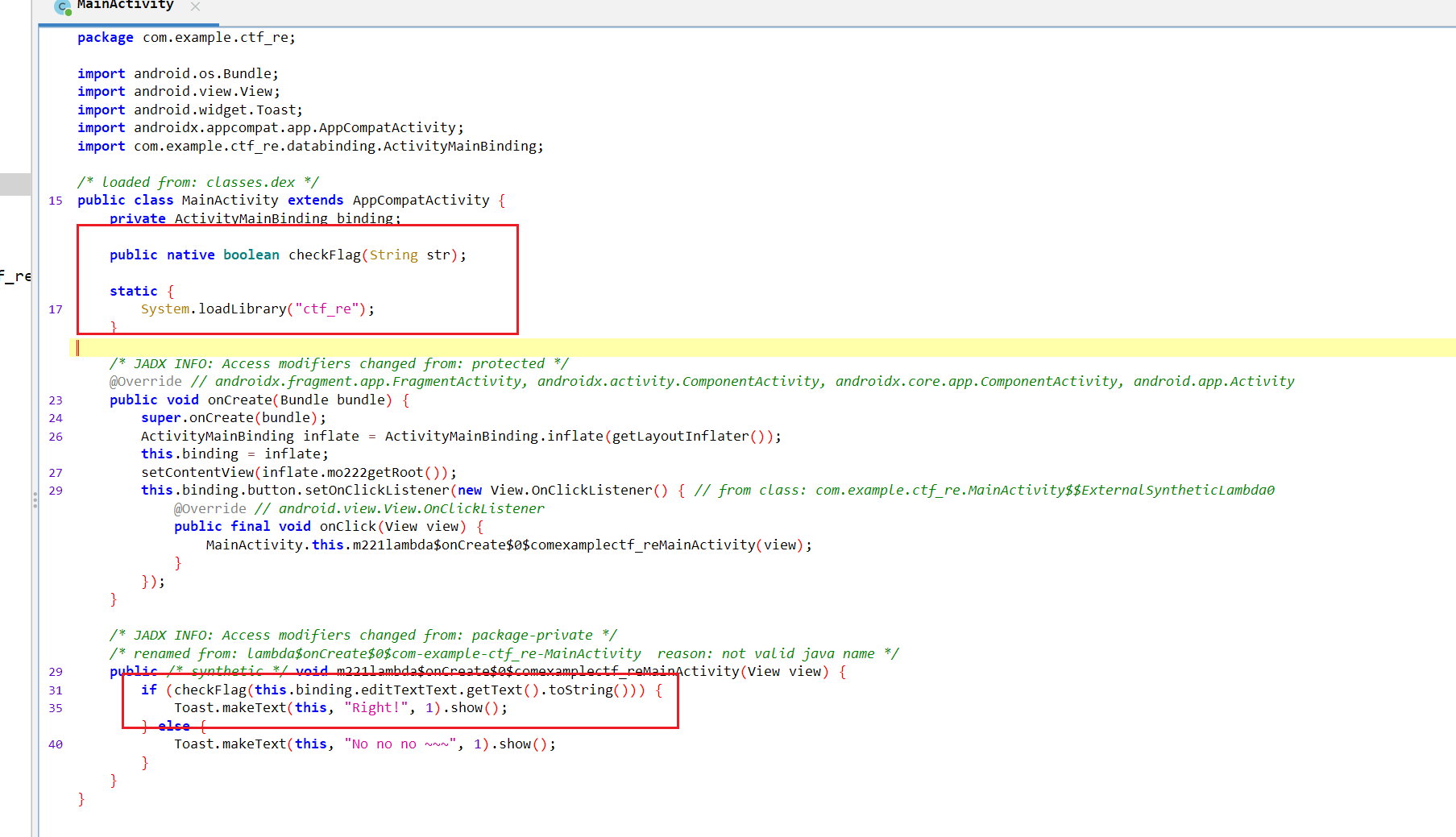
Task: Jump to AppCompatActivity after extends keyword
Action: [x=421, y=201]
